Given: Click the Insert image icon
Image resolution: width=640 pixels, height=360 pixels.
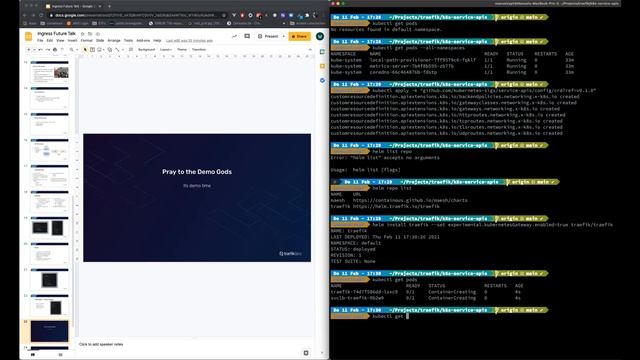Looking at the screenshot, I should tap(99, 49).
